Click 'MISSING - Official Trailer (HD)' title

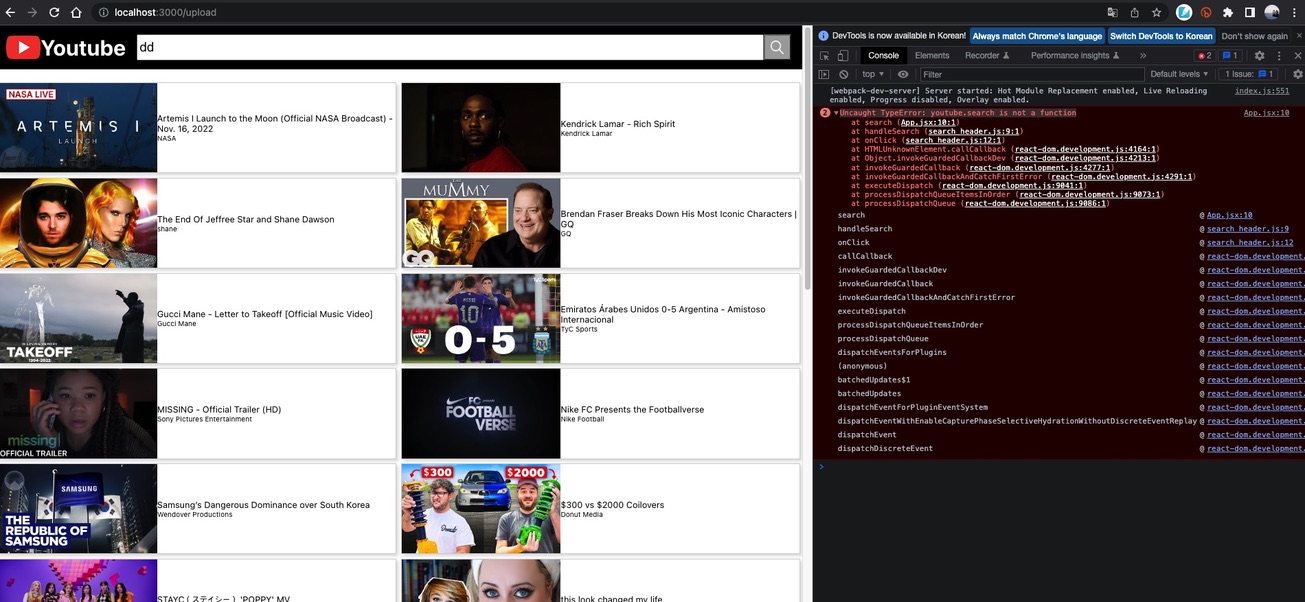(x=219, y=410)
